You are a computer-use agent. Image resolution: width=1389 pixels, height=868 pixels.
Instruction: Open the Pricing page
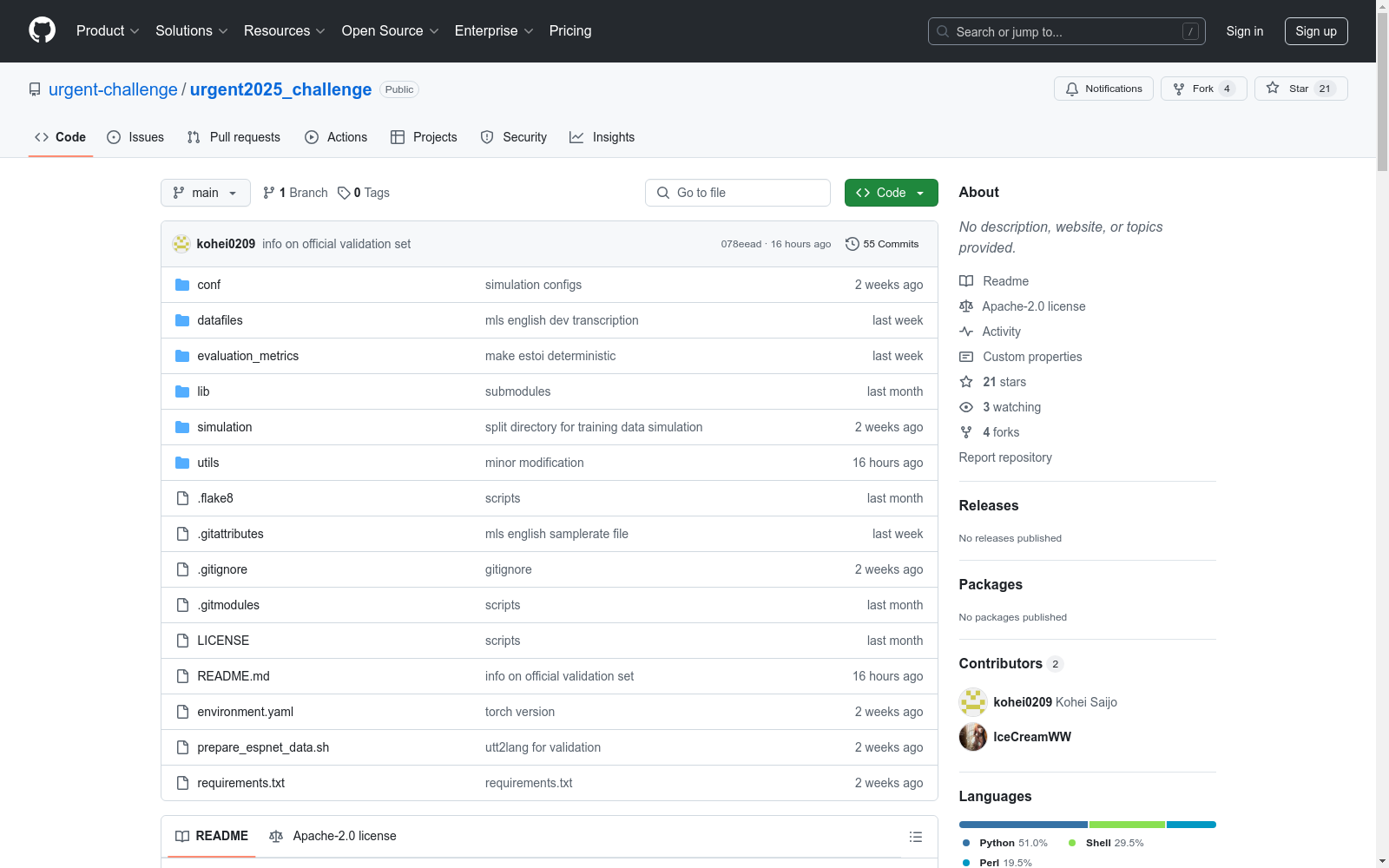570,30
